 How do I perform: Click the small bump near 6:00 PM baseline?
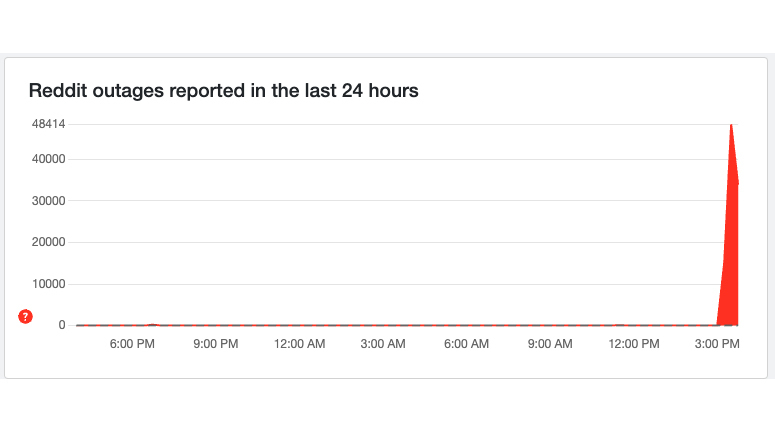(x=152, y=325)
